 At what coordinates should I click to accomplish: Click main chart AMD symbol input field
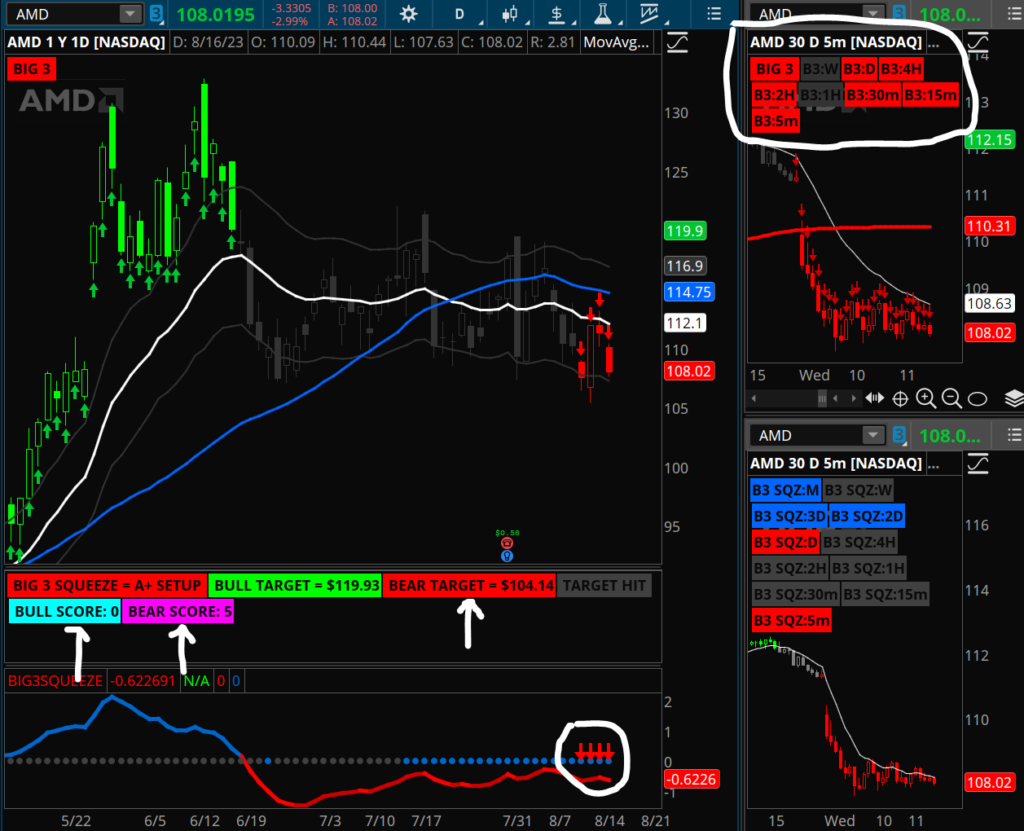64,14
